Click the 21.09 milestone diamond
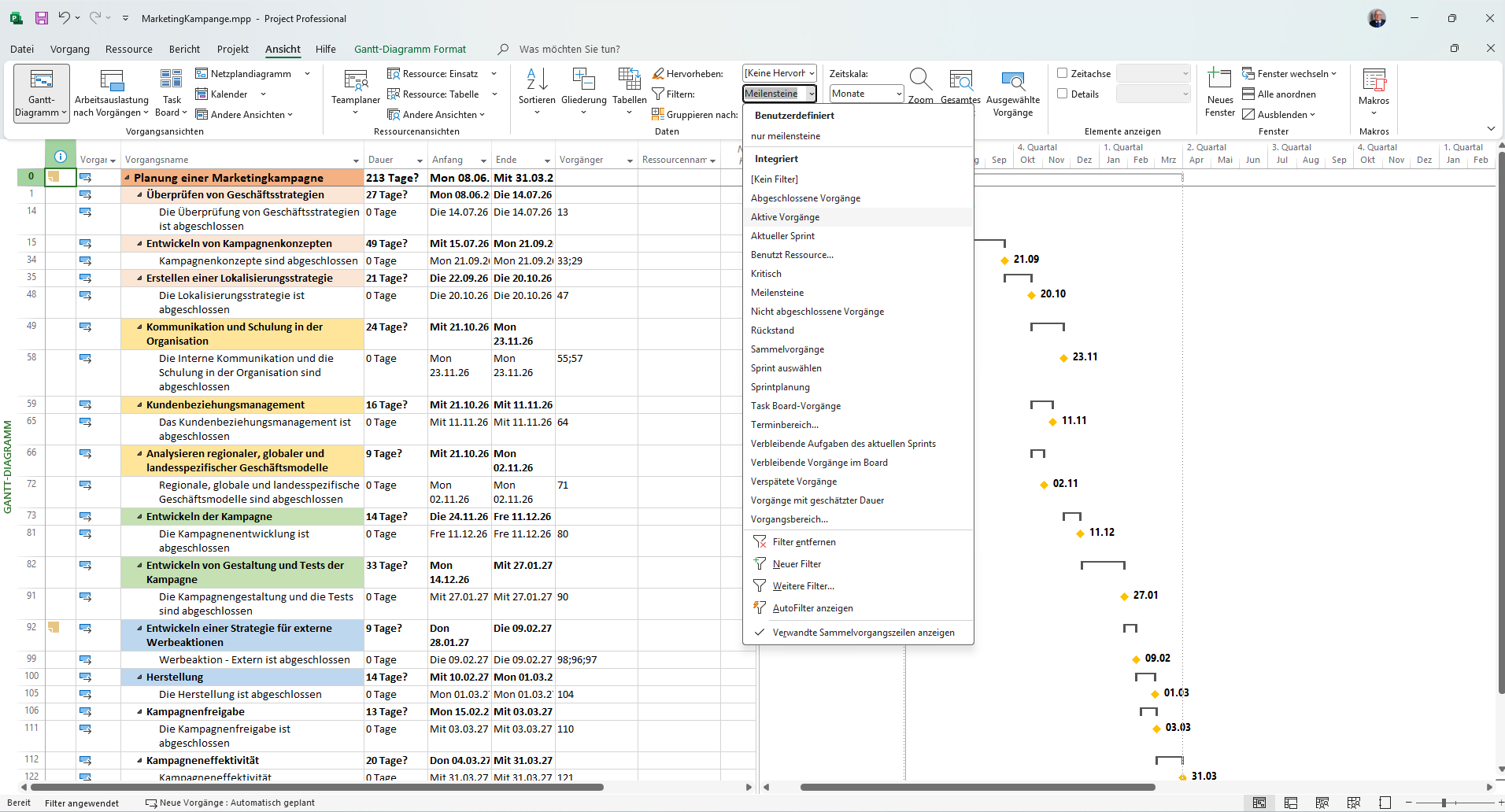 tap(1004, 260)
